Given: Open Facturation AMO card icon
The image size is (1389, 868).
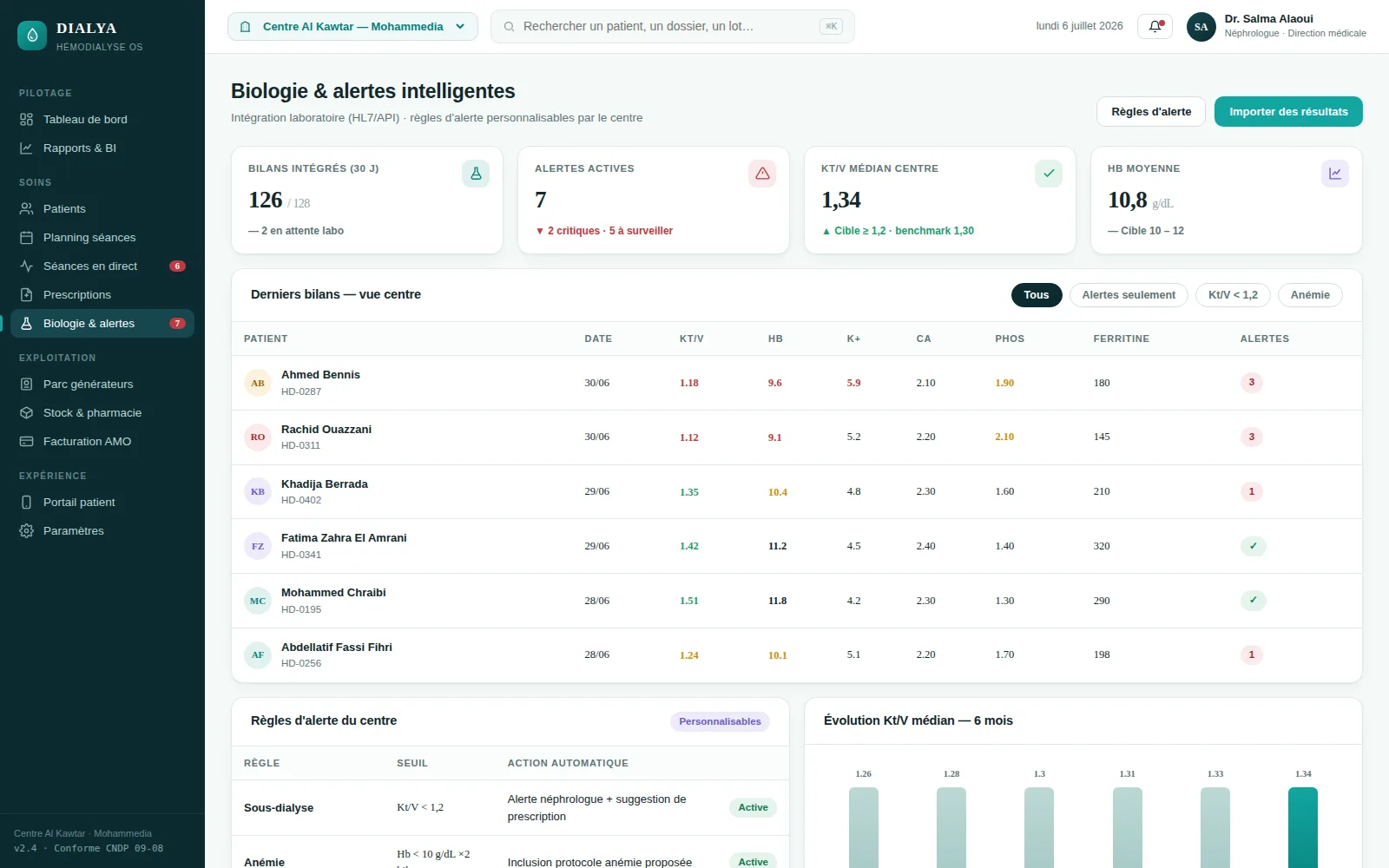Looking at the screenshot, I should 27,441.
